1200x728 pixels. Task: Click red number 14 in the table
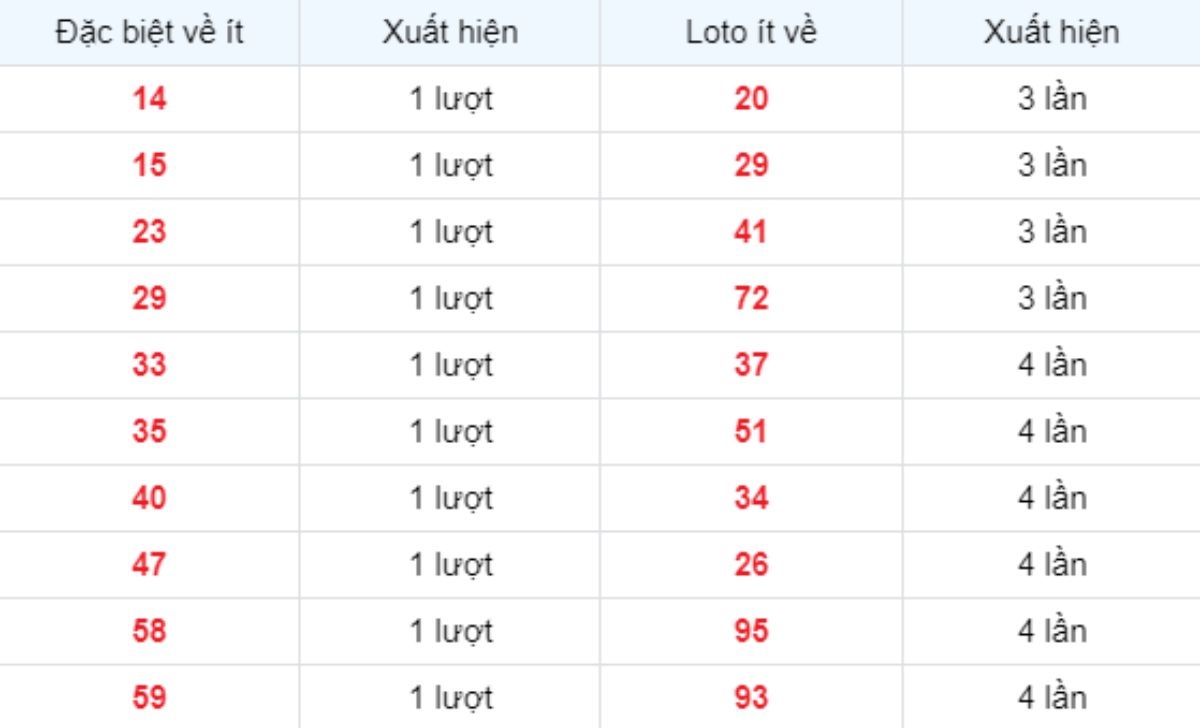[x=149, y=99]
